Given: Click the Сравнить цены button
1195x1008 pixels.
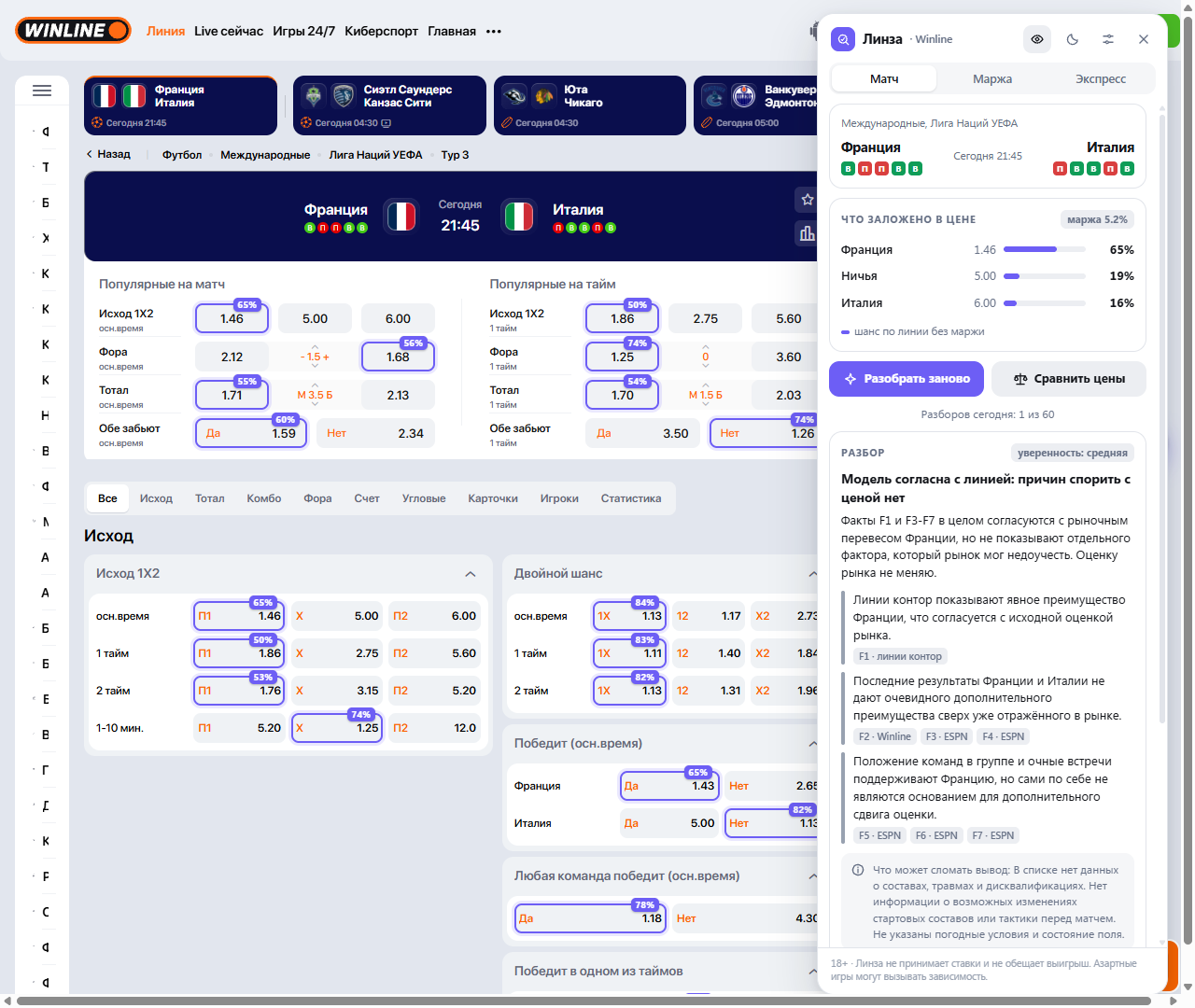Looking at the screenshot, I should (1069, 379).
